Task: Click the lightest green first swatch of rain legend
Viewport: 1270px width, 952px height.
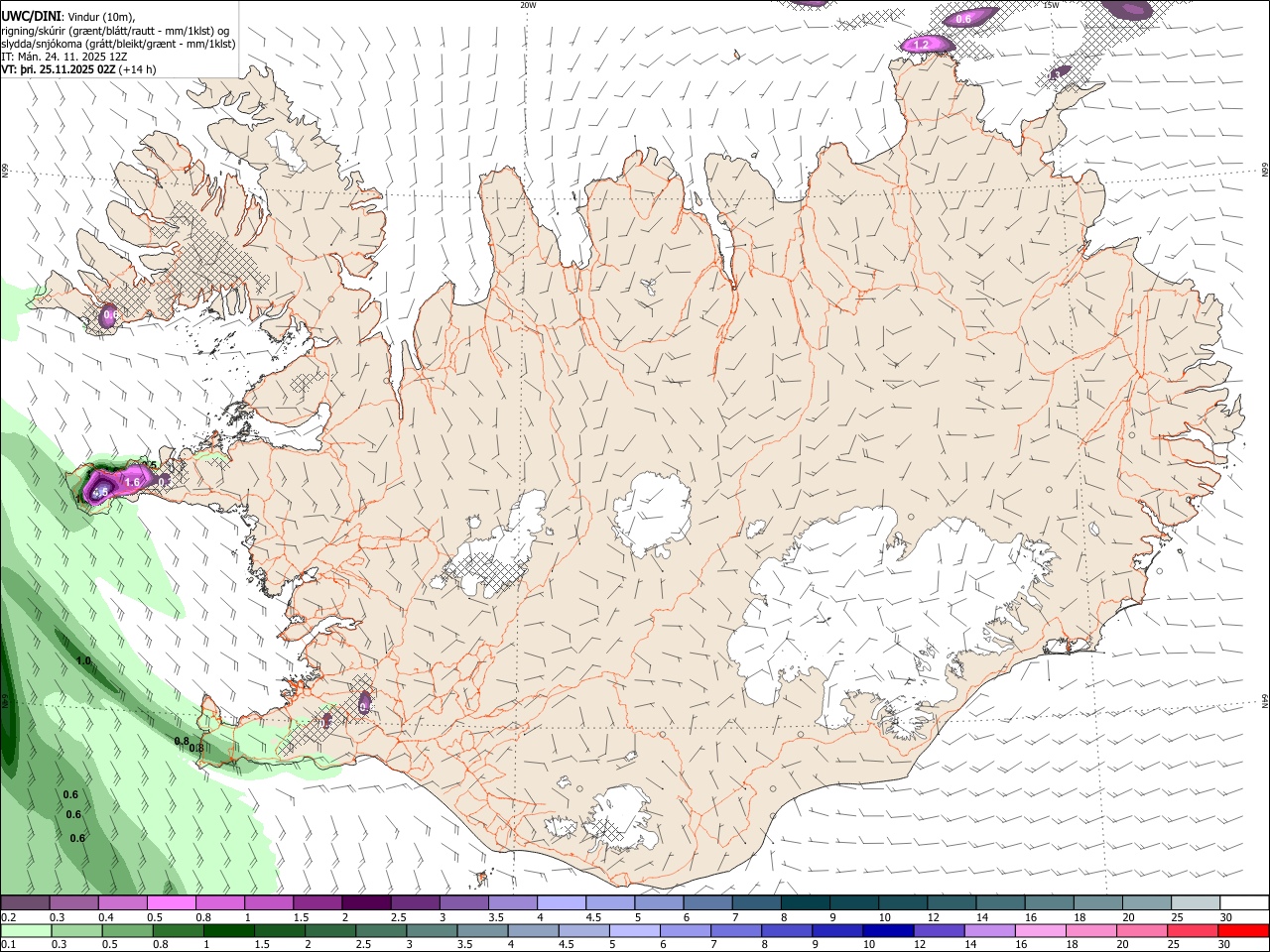Action: (26, 930)
